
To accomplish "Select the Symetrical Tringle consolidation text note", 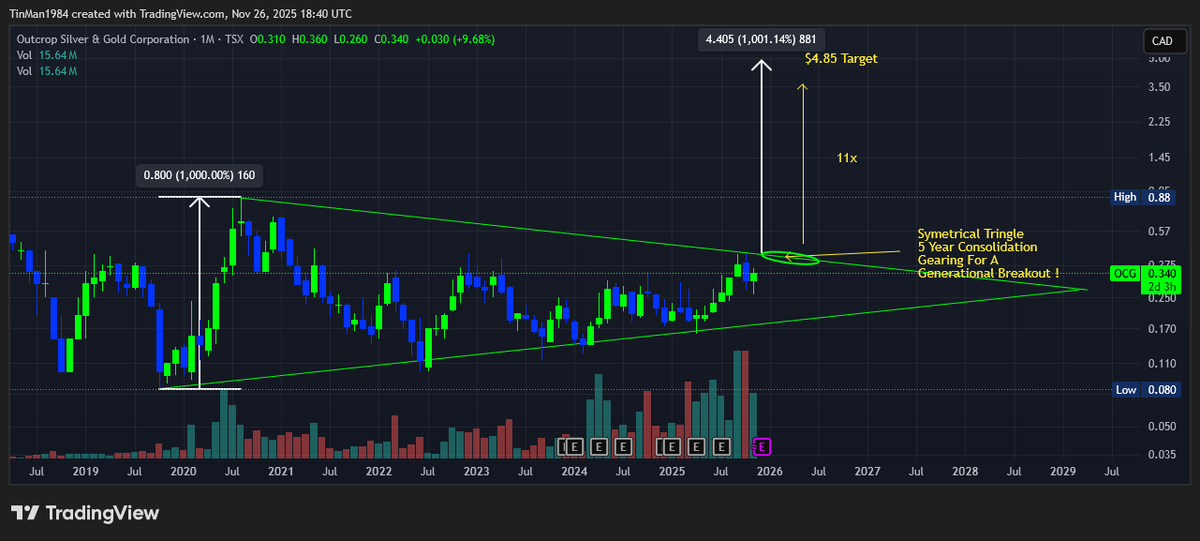I will click(988, 253).
